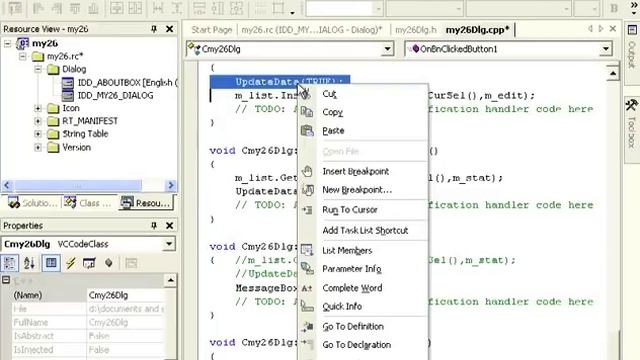This screenshot has height=360, width=640.
Task: Show Events with lightning bolt icon
Action: tap(71, 263)
